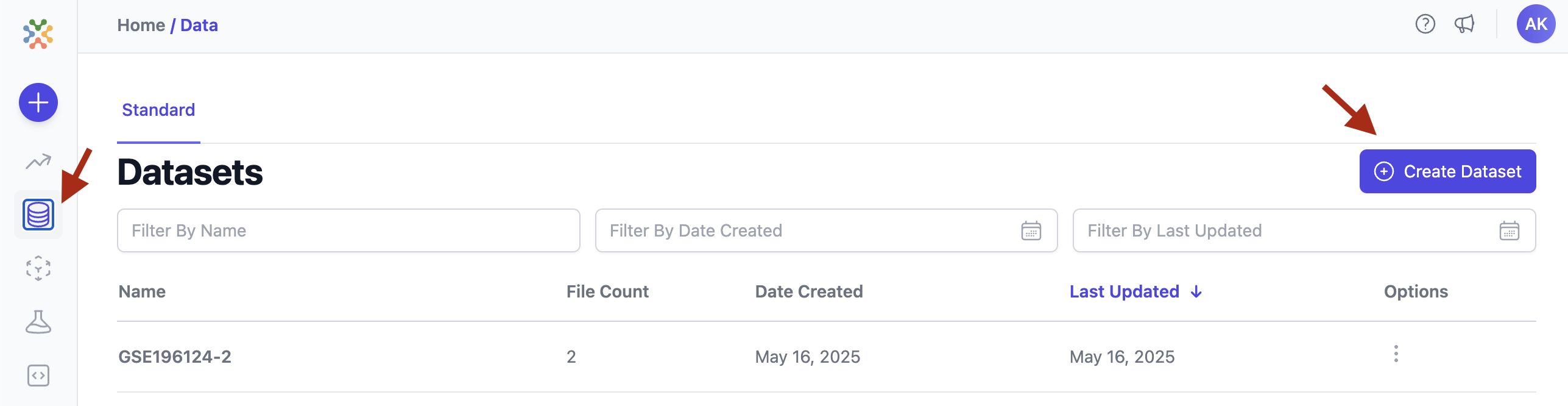The height and width of the screenshot is (406, 1568).
Task: Open the dashed cube sidebar icon
Action: (38, 268)
